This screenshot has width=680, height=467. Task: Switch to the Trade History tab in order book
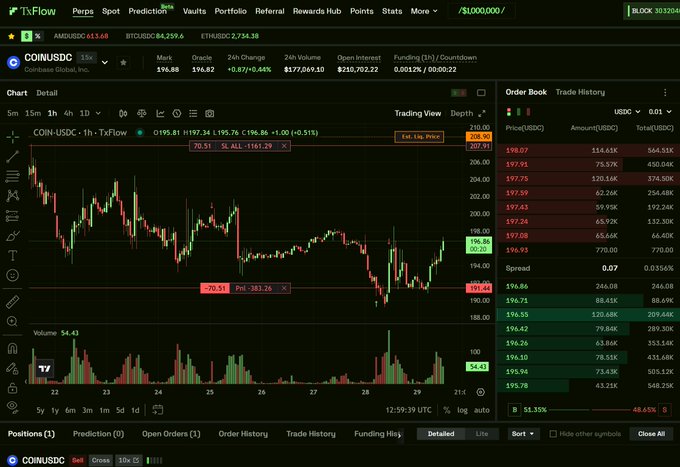click(x=580, y=92)
